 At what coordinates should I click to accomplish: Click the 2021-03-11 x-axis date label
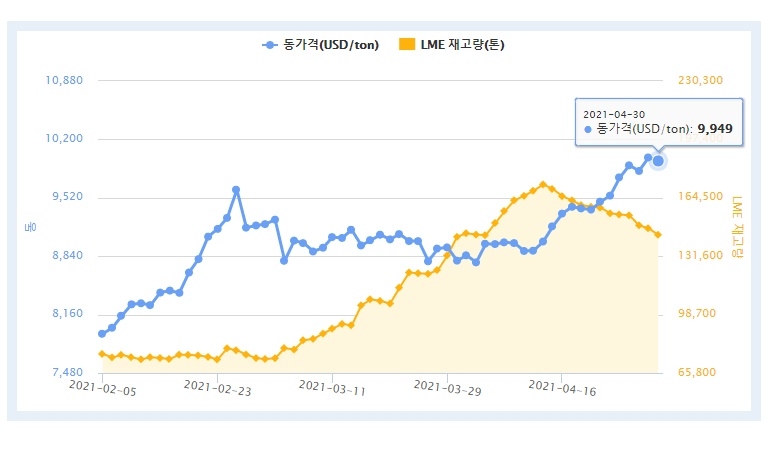(x=334, y=385)
